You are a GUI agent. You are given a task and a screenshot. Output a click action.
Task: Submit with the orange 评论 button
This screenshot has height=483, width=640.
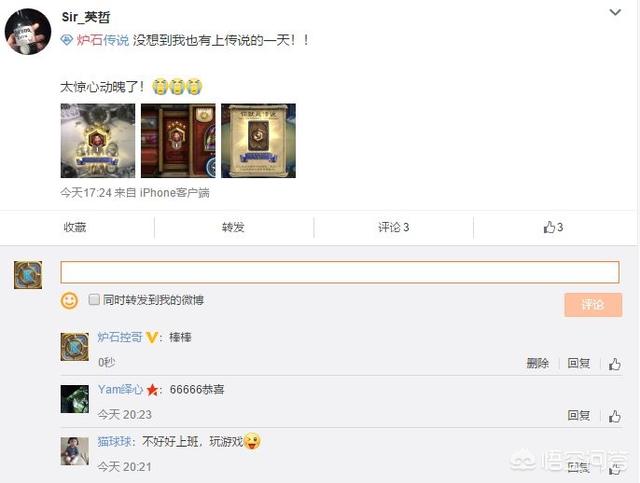593,305
